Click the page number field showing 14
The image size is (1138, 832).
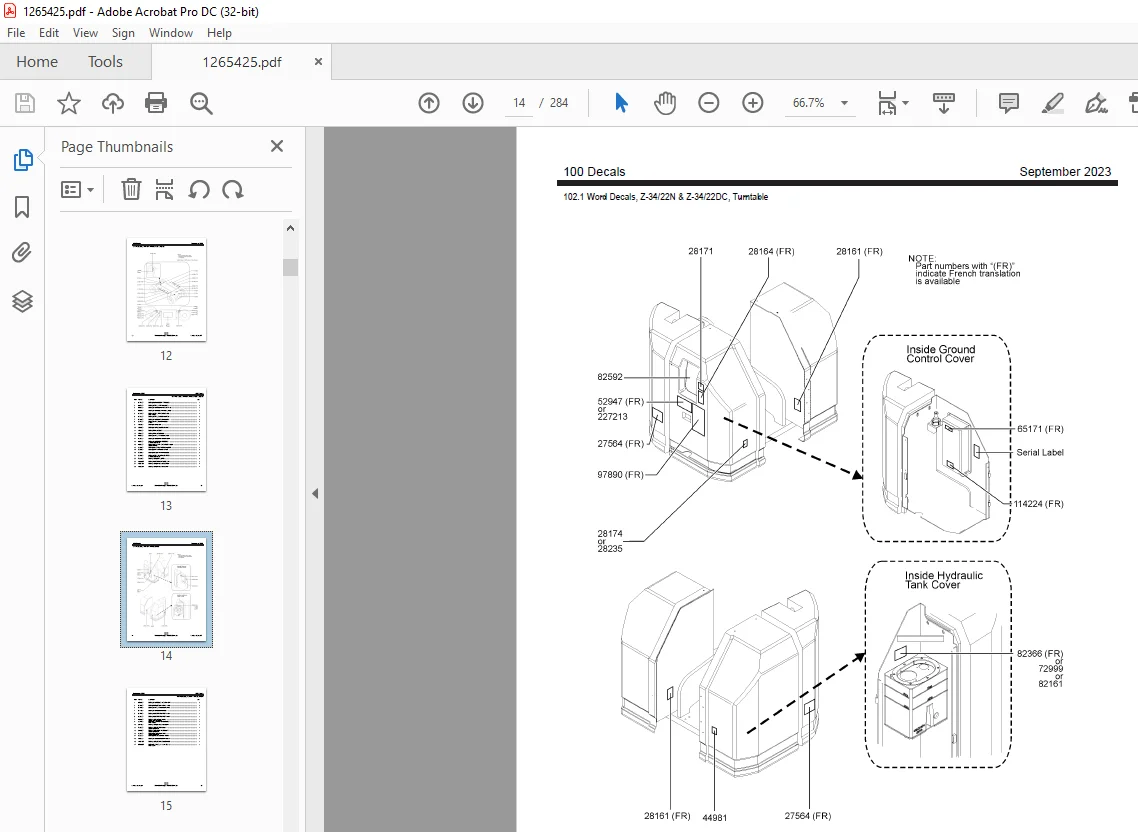click(519, 103)
